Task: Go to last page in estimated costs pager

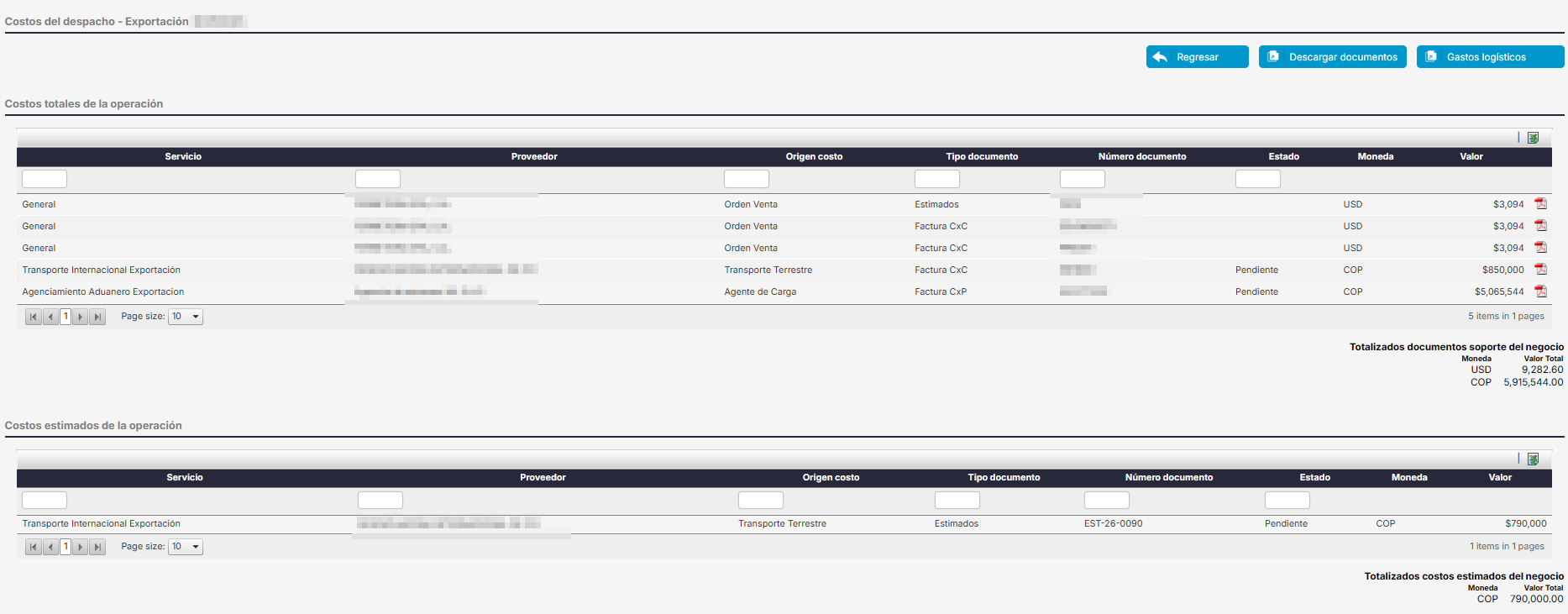Action: (97, 547)
